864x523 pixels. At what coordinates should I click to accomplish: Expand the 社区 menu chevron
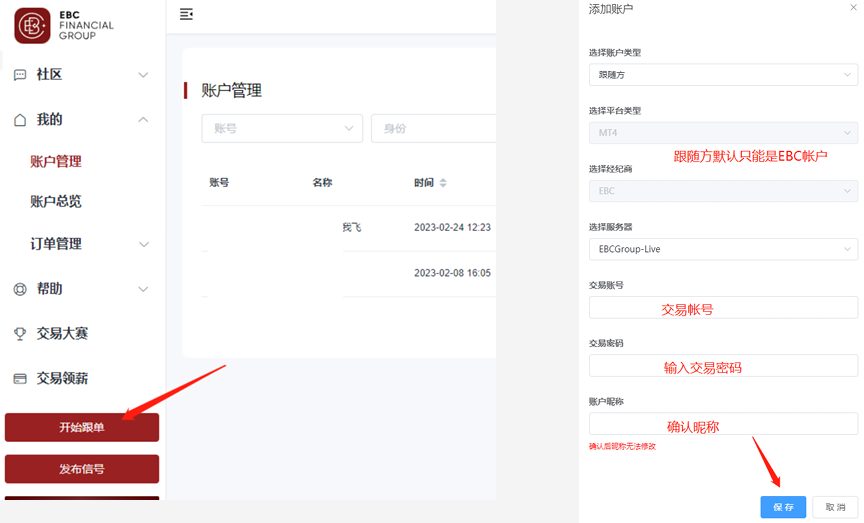point(143,75)
